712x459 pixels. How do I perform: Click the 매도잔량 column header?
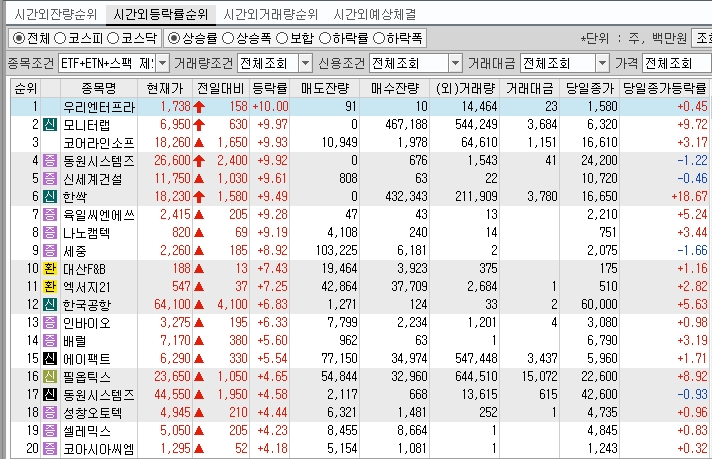click(x=325, y=88)
